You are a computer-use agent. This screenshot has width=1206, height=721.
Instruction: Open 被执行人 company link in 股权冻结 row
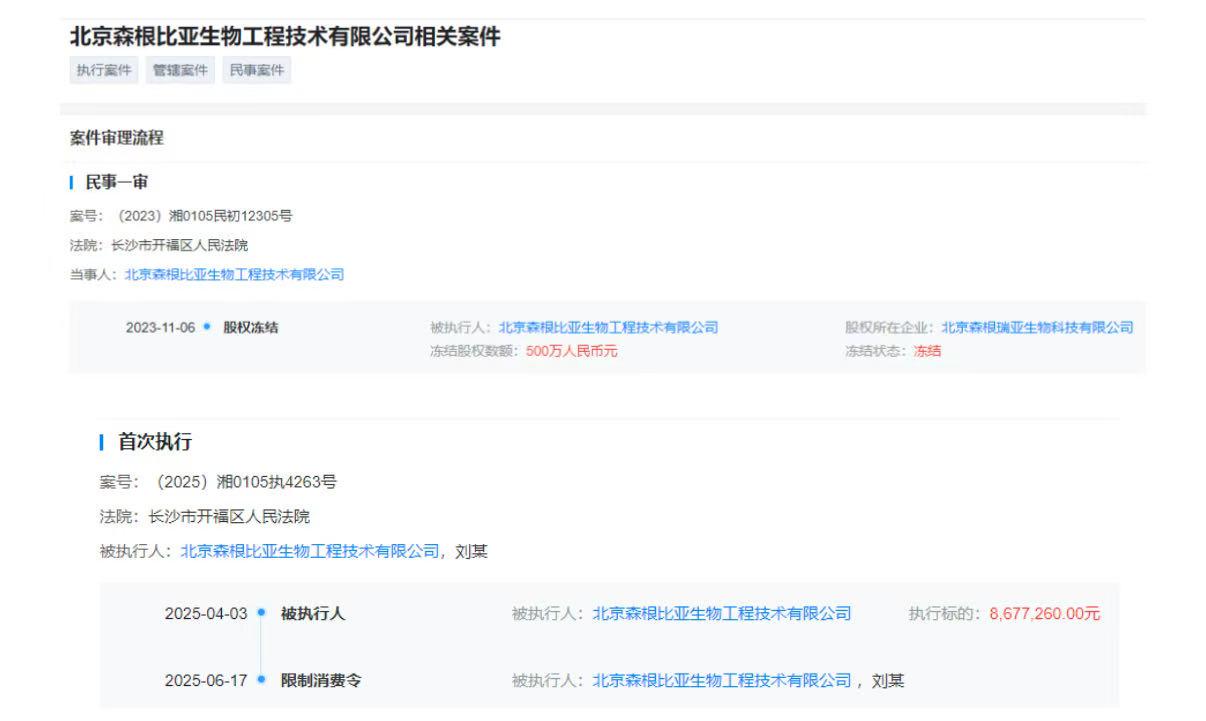(x=608, y=327)
